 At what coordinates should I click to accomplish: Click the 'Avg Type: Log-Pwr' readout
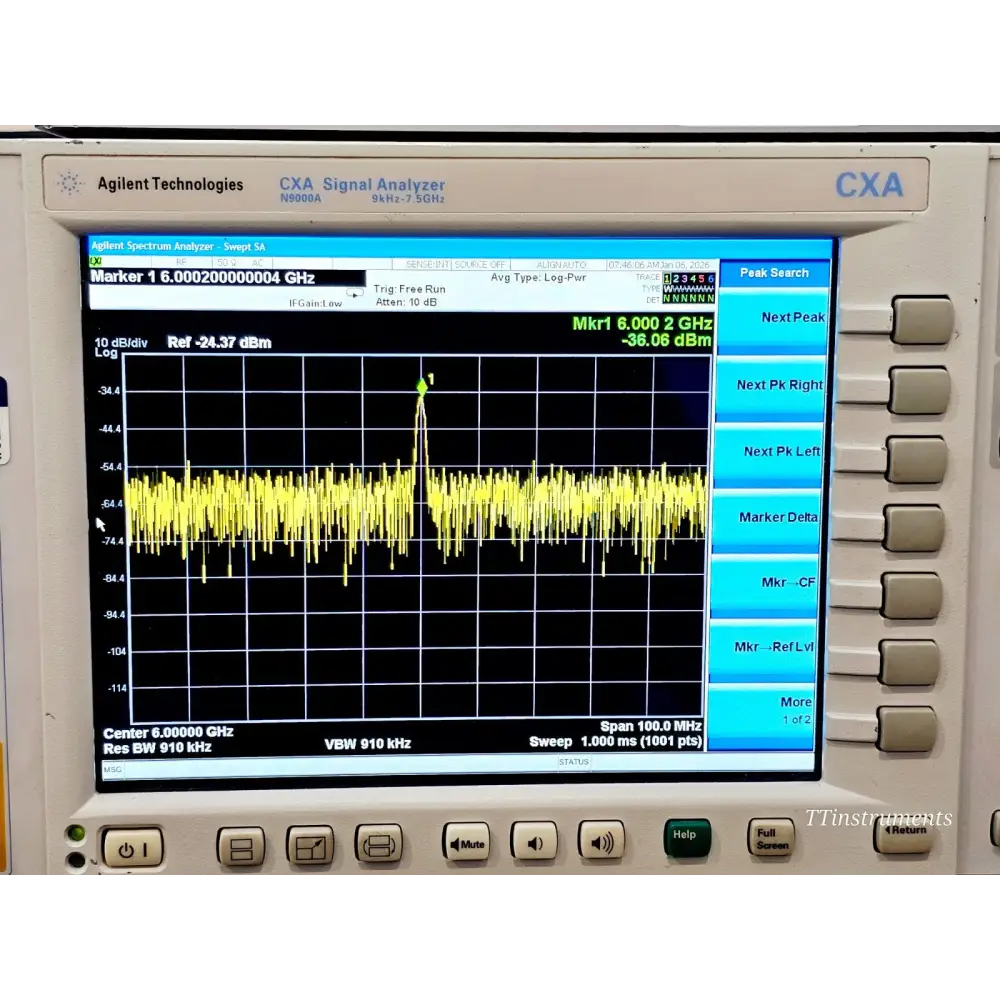(x=538, y=277)
